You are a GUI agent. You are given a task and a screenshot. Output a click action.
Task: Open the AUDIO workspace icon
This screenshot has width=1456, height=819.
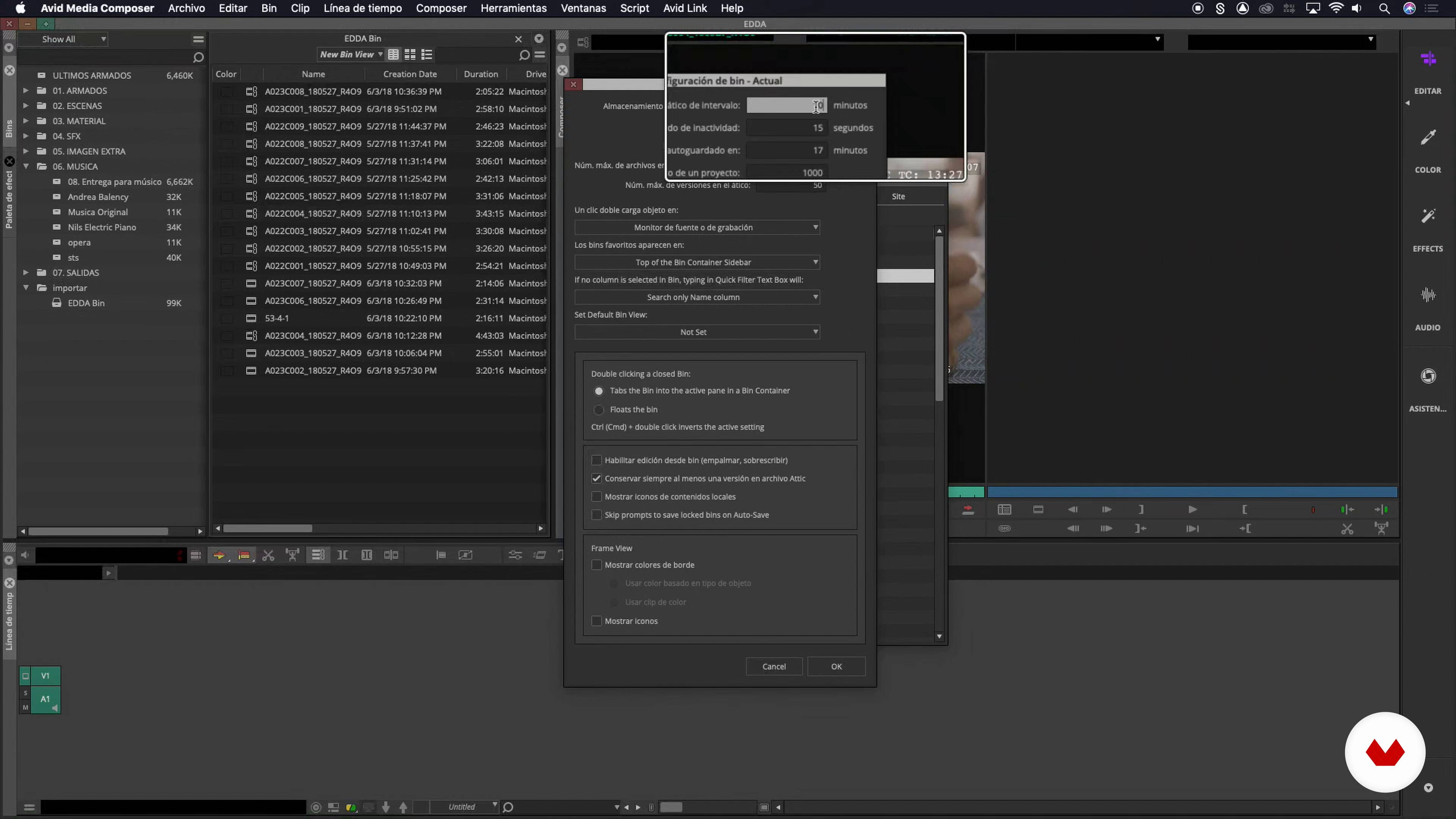point(1428,295)
